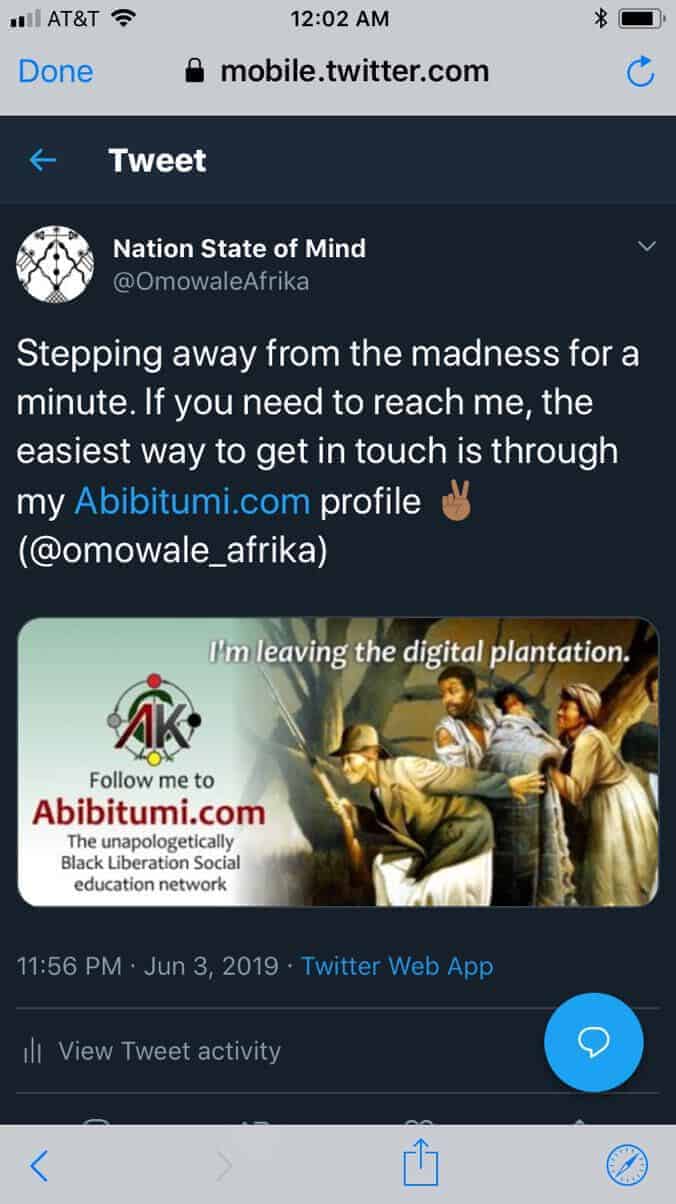Go back with bottom left chevron
This screenshot has width=676, height=1204.
click(x=39, y=1165)
